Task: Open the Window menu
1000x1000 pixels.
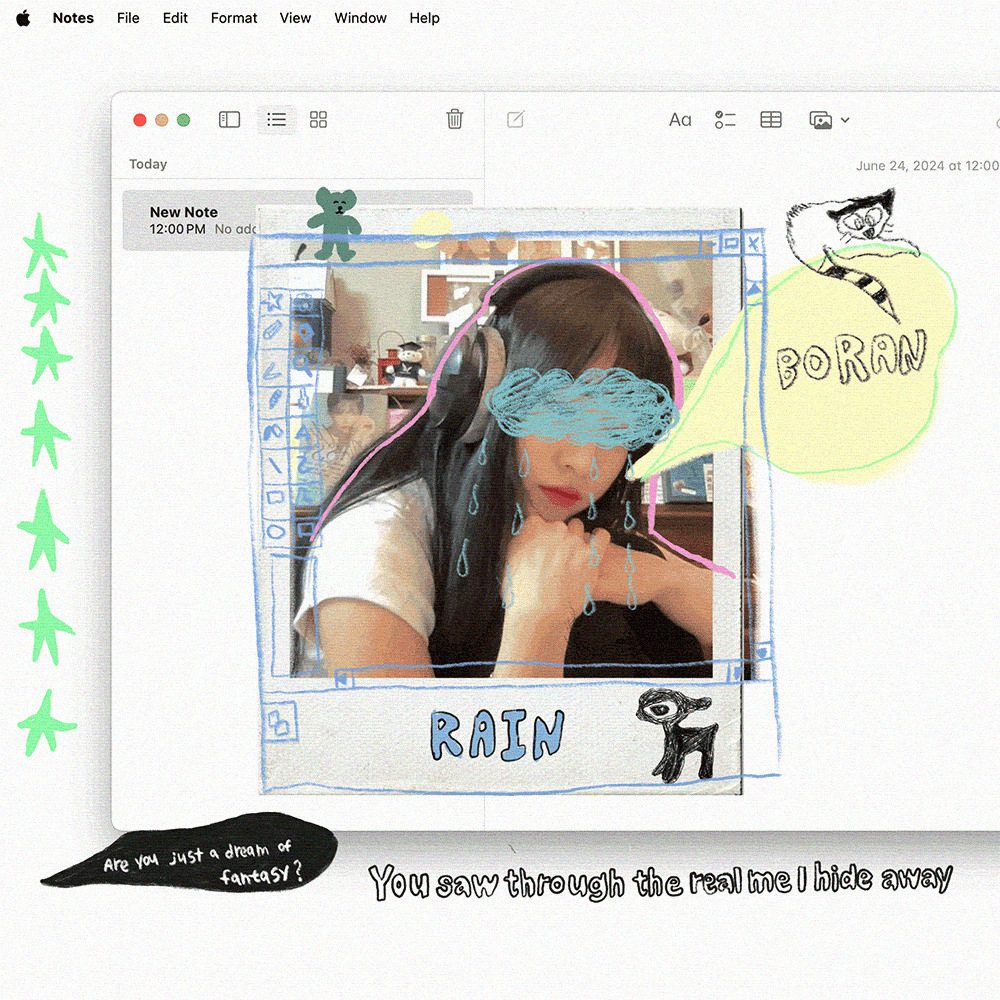Action: click(x=360, y=18)
